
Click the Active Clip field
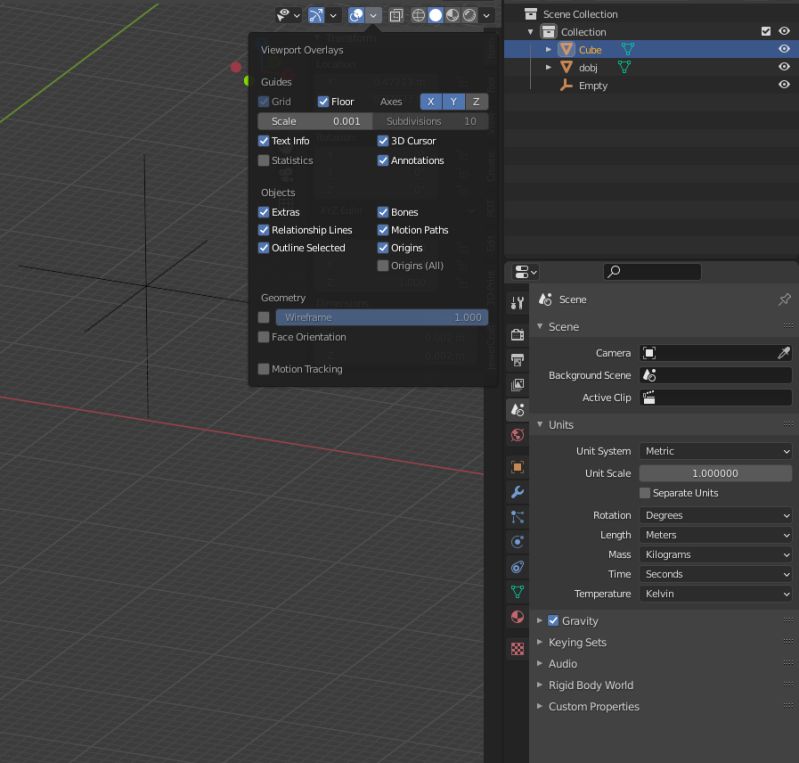pos(715,398)
